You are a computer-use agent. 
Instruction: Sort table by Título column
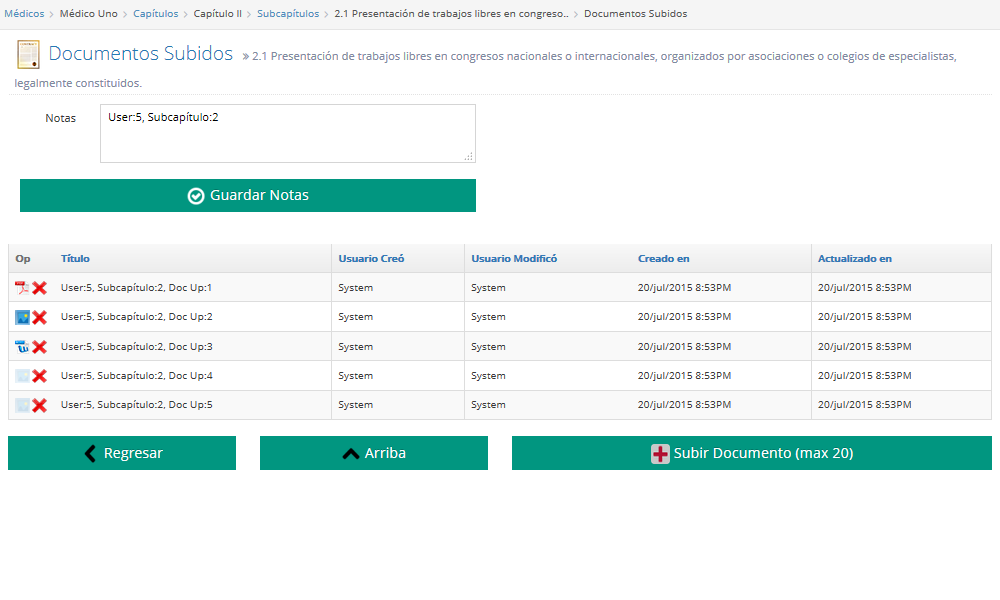click(75, 259)
